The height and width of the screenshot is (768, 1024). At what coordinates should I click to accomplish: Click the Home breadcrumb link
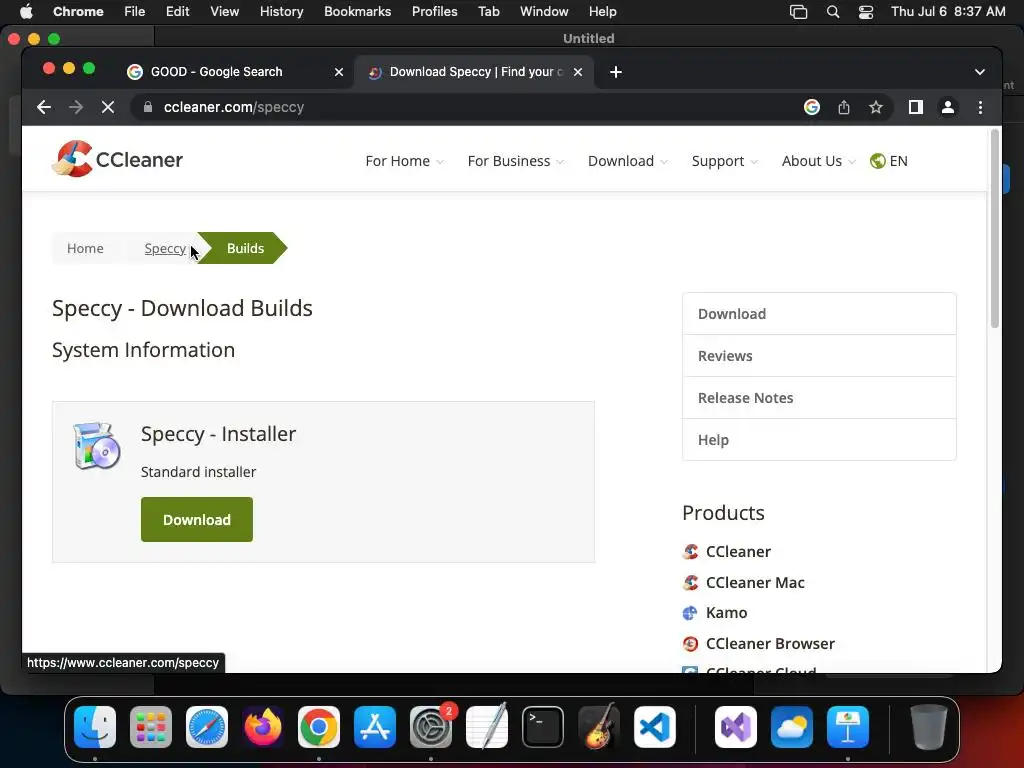[x=85, y=248]
